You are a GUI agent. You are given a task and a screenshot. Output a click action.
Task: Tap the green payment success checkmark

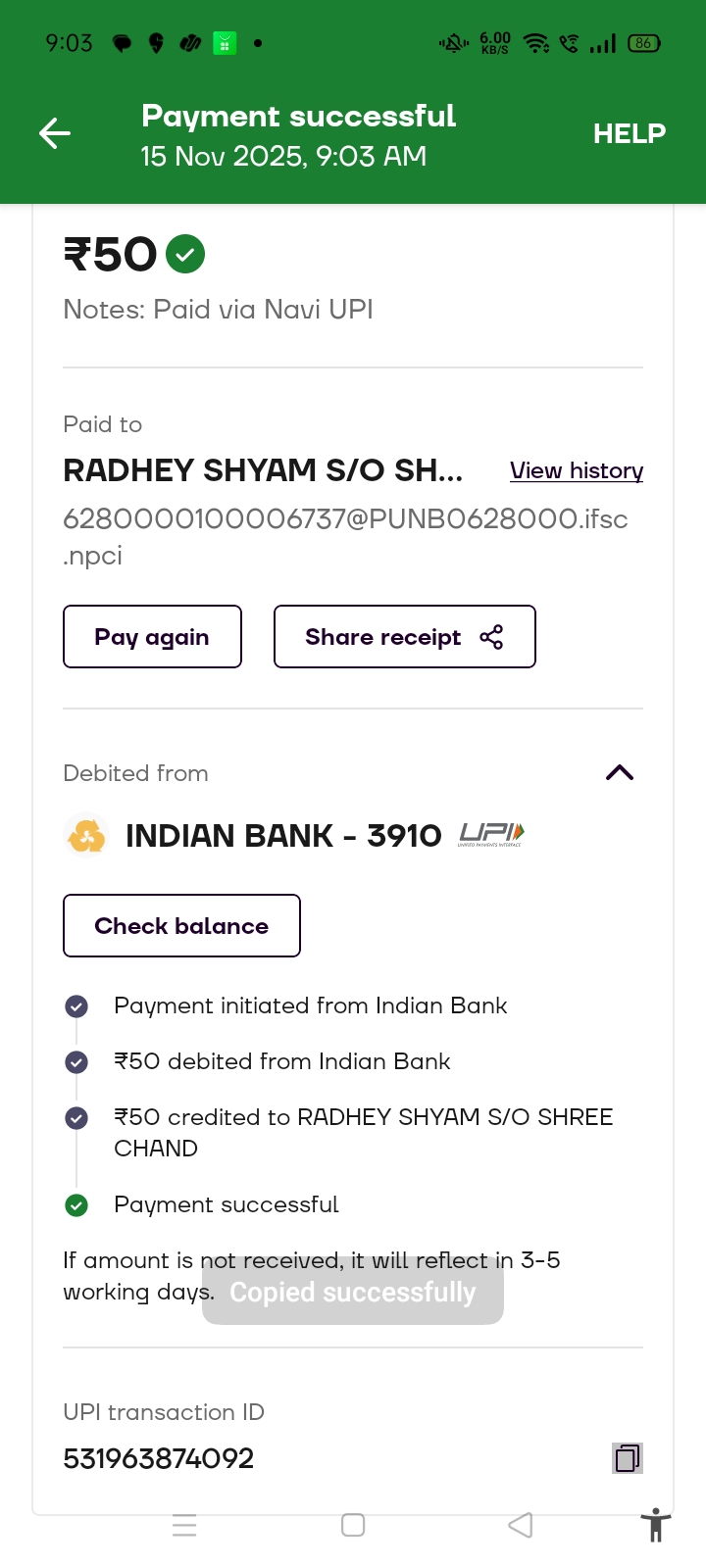coord(185,255)
